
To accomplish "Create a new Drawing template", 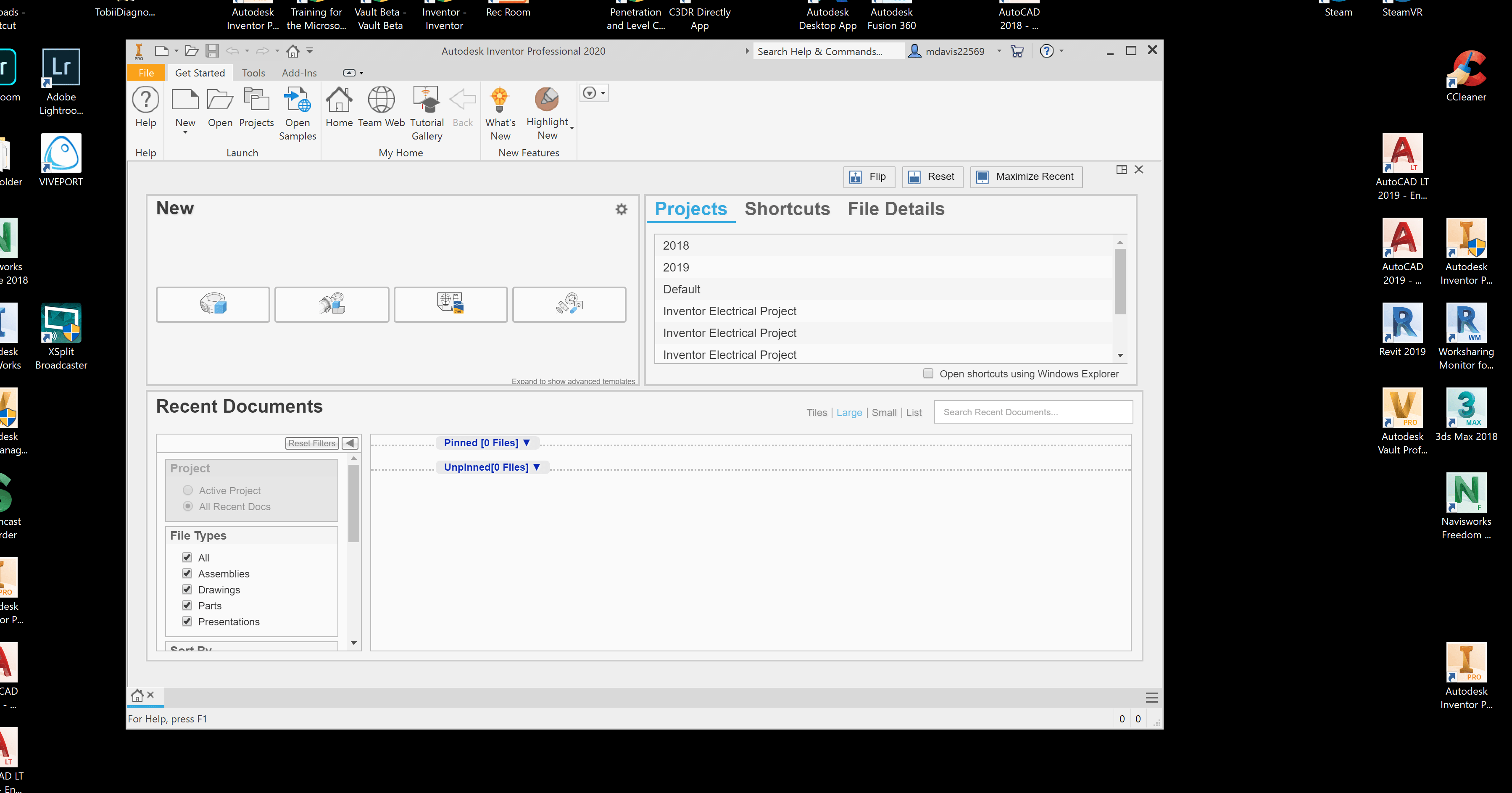I will point(450,304).
